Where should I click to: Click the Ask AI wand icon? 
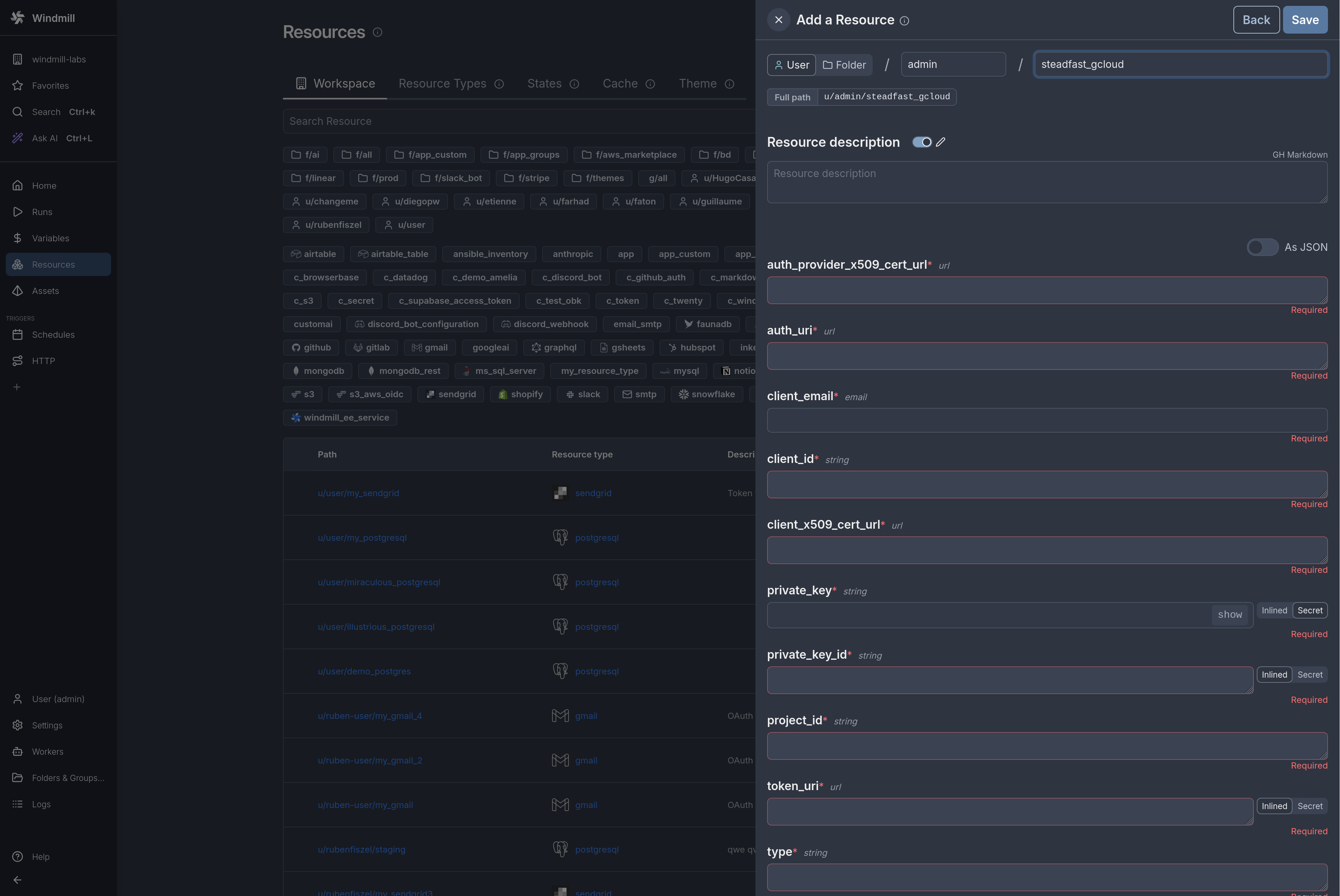(18, 138)
